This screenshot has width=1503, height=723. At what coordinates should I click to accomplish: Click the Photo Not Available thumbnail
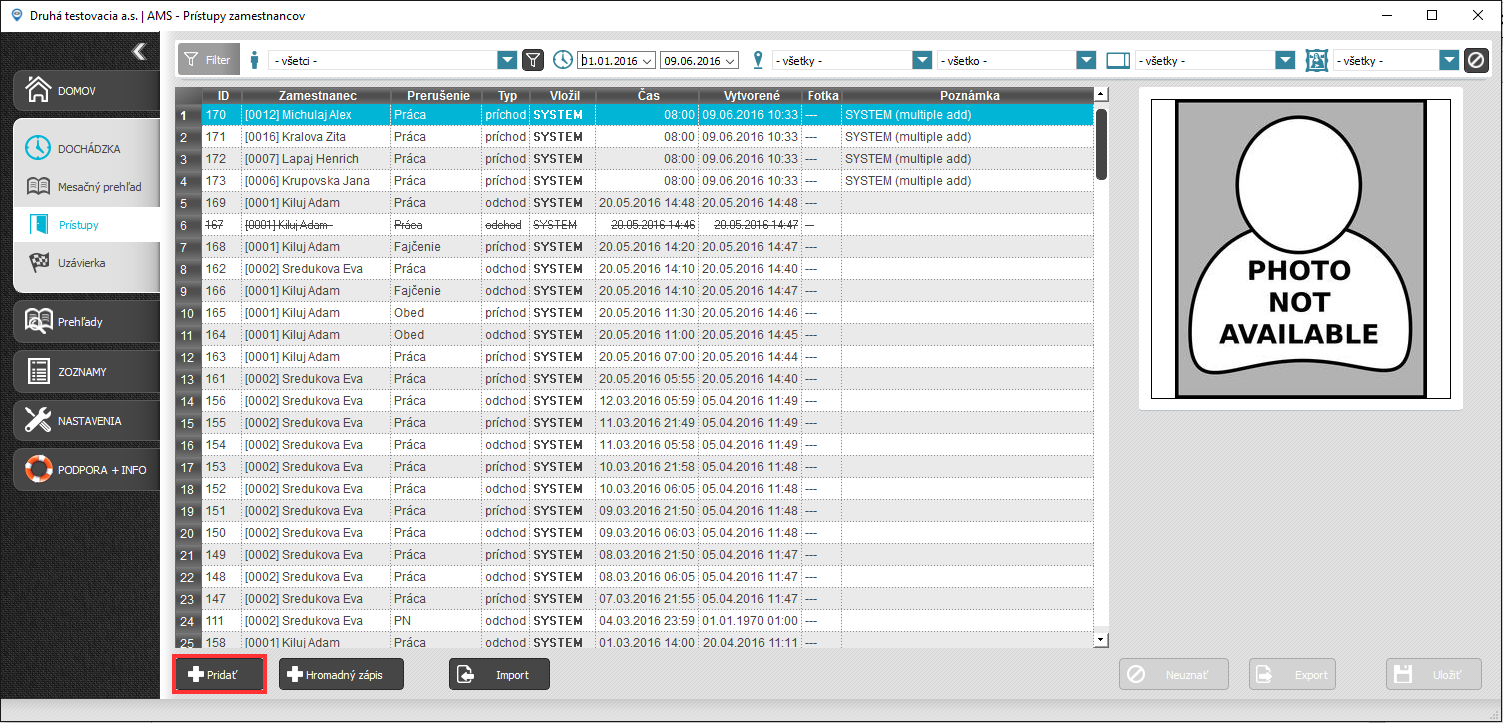point(1300,249)
